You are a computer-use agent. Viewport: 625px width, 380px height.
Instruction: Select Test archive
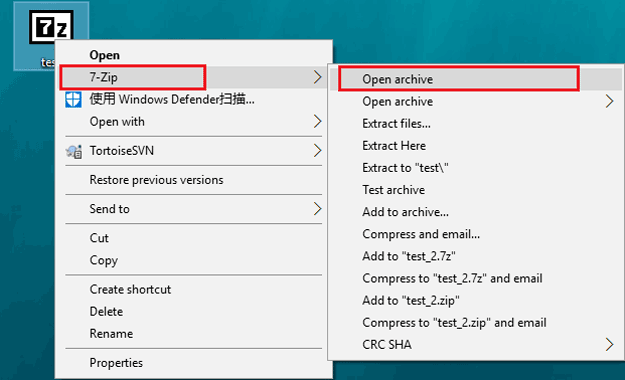coord(393,190)
